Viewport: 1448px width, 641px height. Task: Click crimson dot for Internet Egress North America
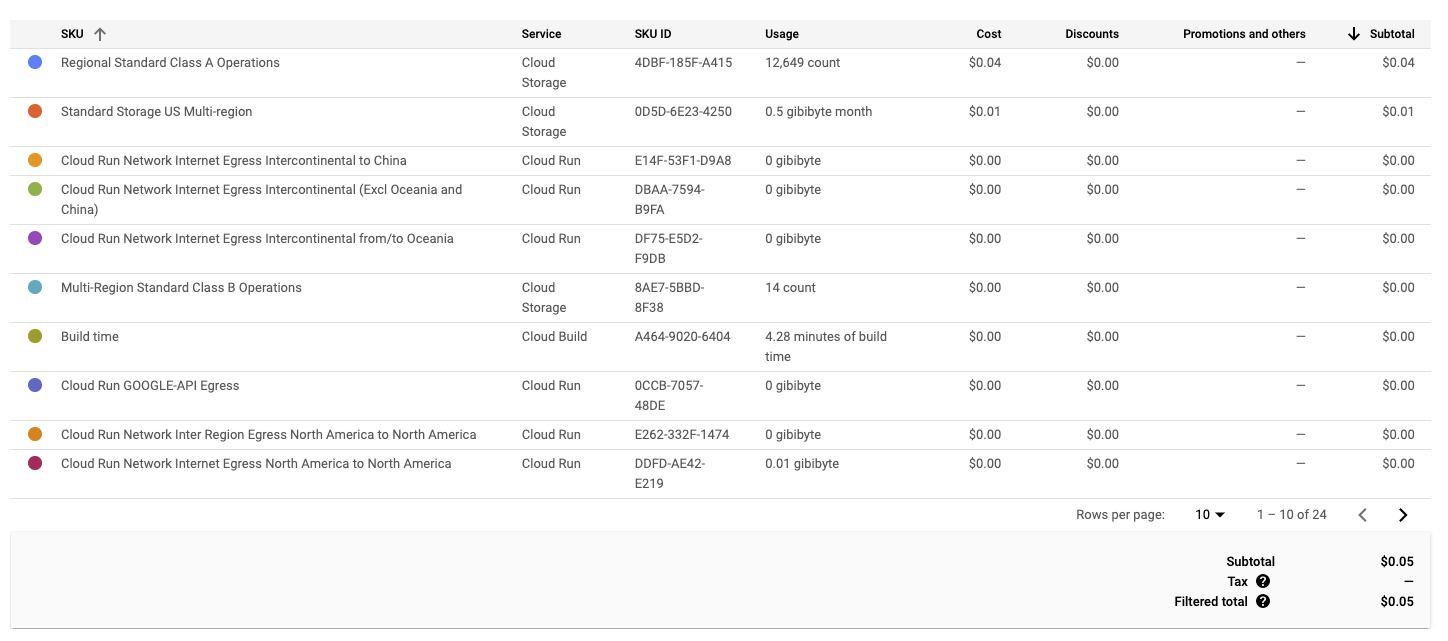click(x=35, y=463)
